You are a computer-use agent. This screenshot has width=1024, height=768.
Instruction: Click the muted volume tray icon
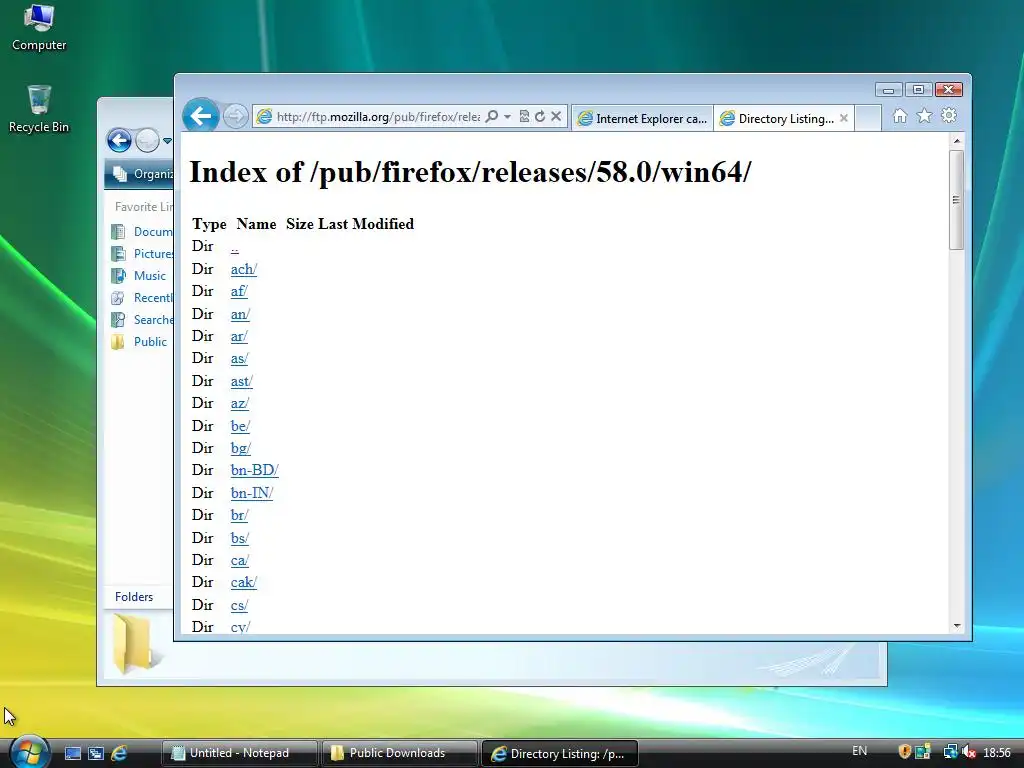click(968, 752)
